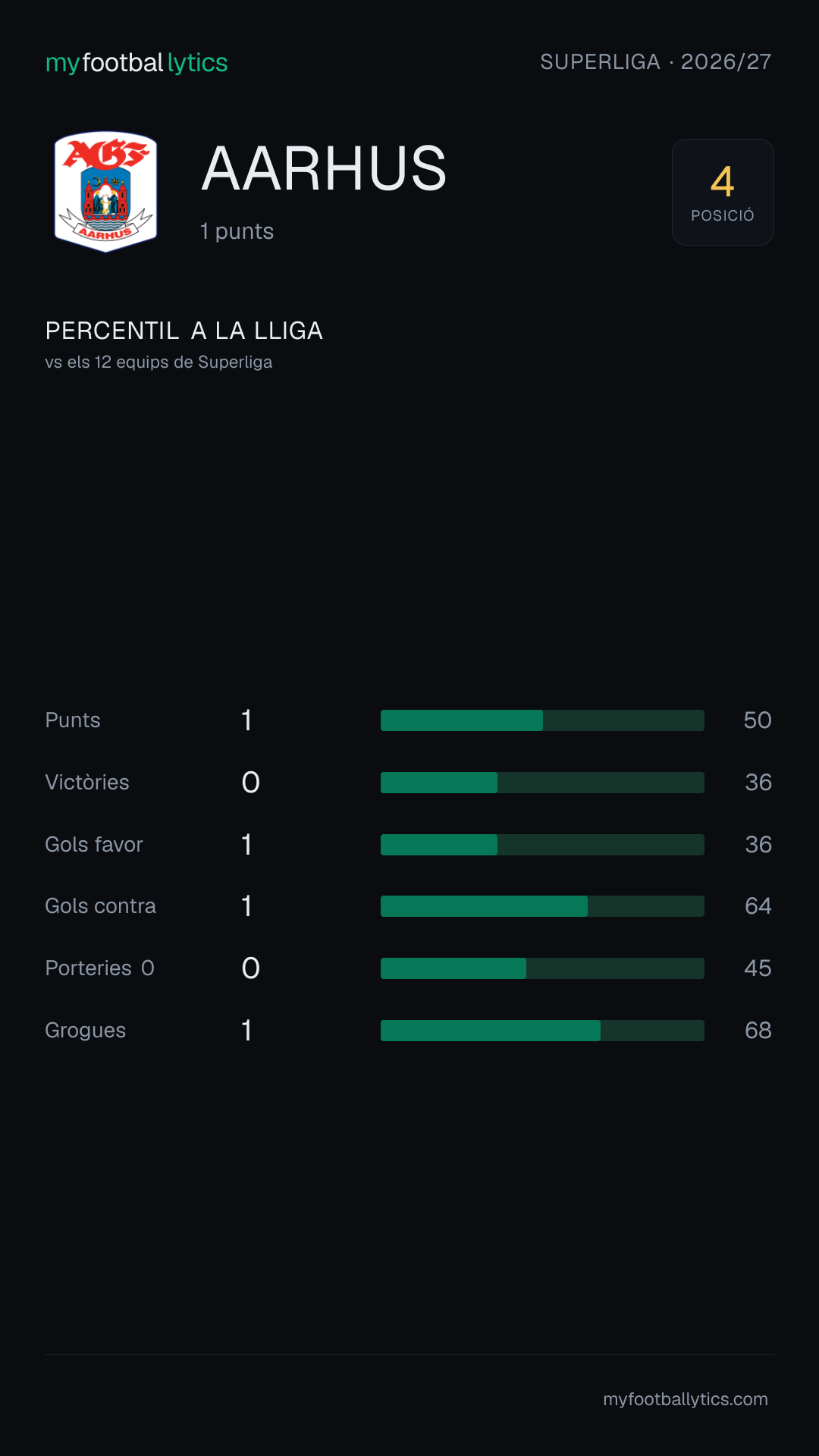Click the AARHUS team name heading

pyautogui.click(x=324, y=168)
